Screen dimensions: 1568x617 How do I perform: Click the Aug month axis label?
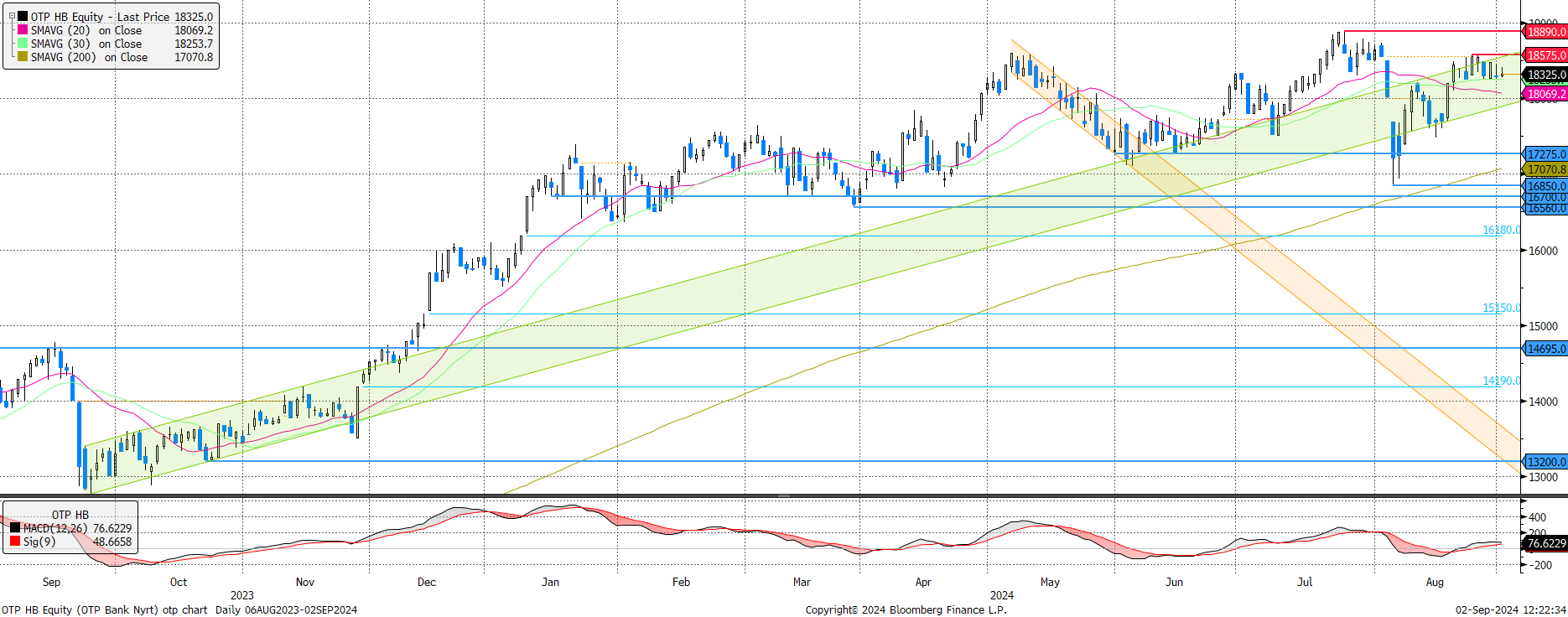tap(1435, 582)
